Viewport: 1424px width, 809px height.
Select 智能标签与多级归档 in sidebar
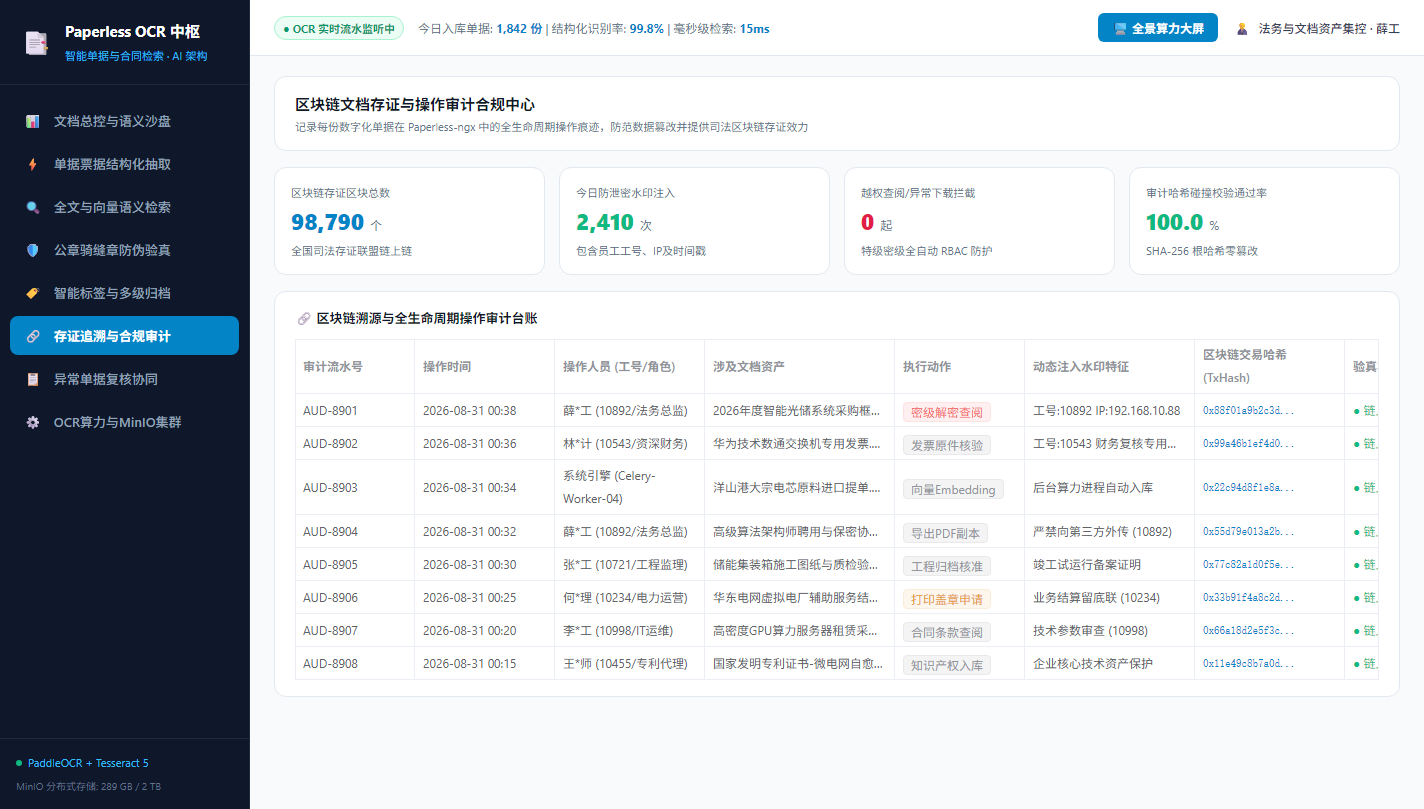tap(124, 293)
